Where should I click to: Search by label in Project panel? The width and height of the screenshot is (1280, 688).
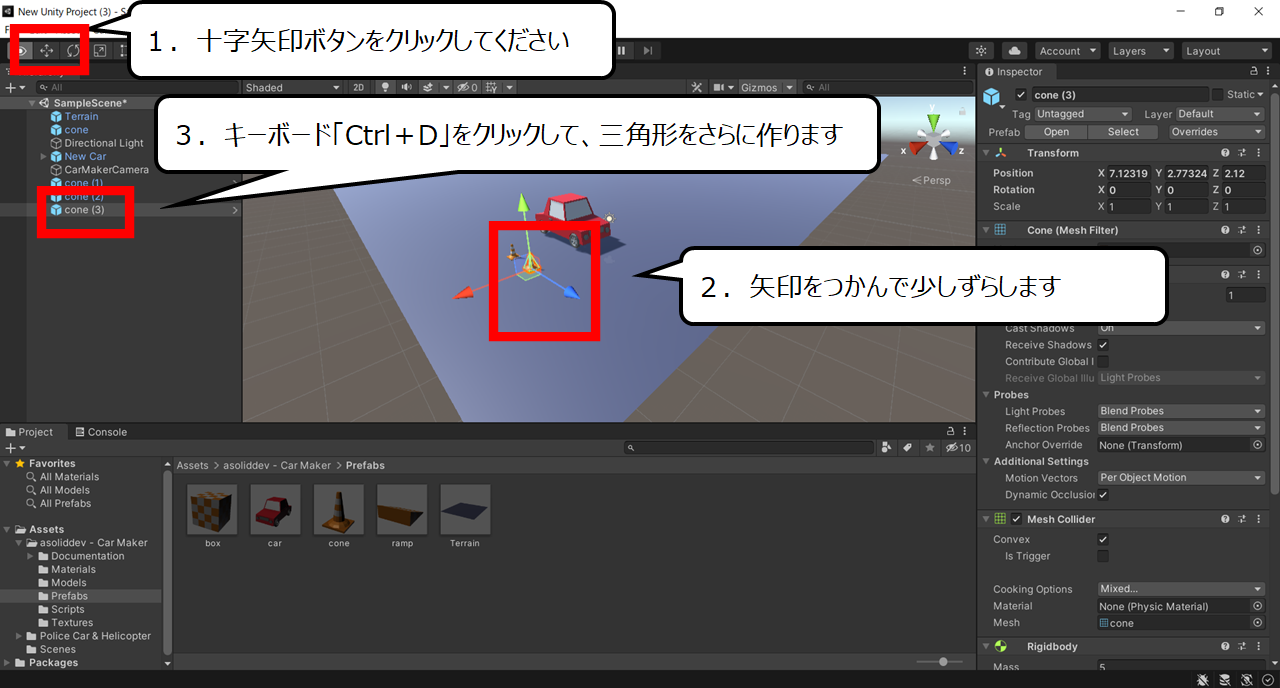(x=908, y=448)
